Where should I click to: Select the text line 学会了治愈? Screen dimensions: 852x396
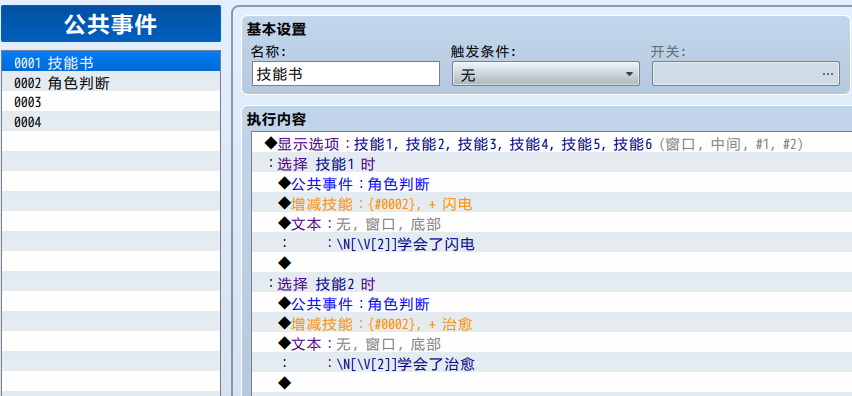coord(552,363)
